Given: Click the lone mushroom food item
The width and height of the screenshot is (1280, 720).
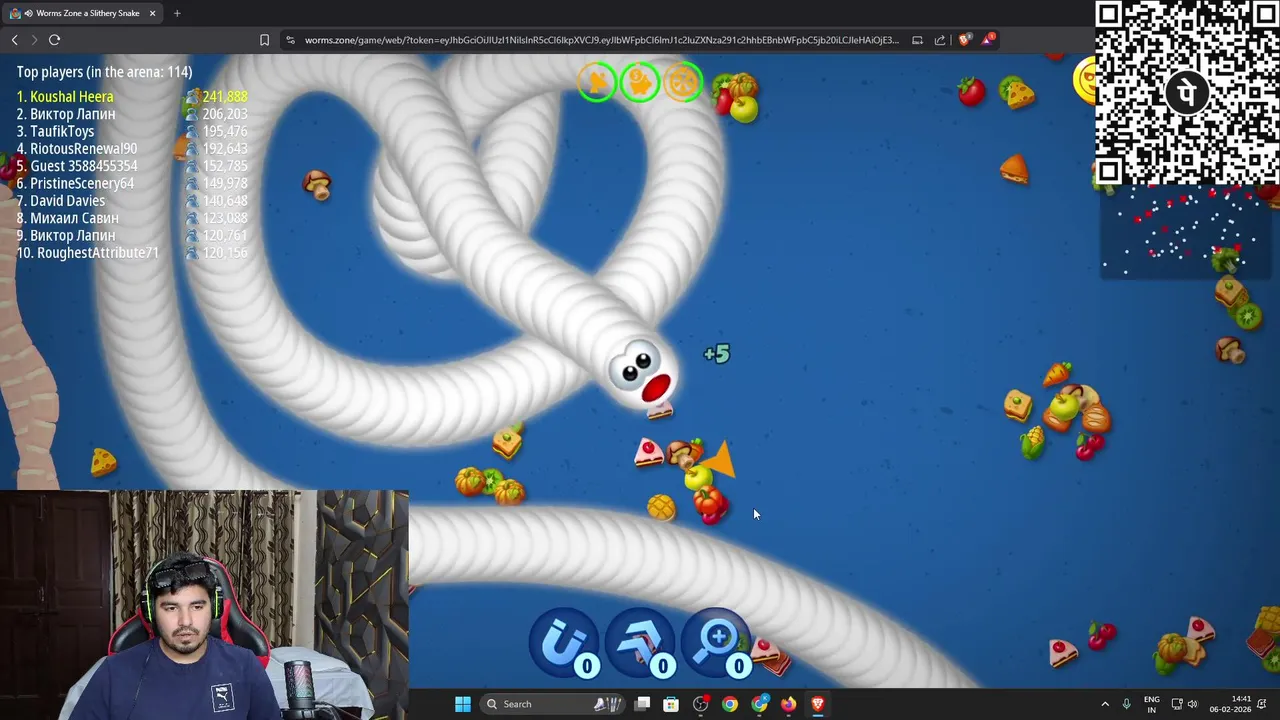Looking at the screenshot, I should [x=318, y=184].
